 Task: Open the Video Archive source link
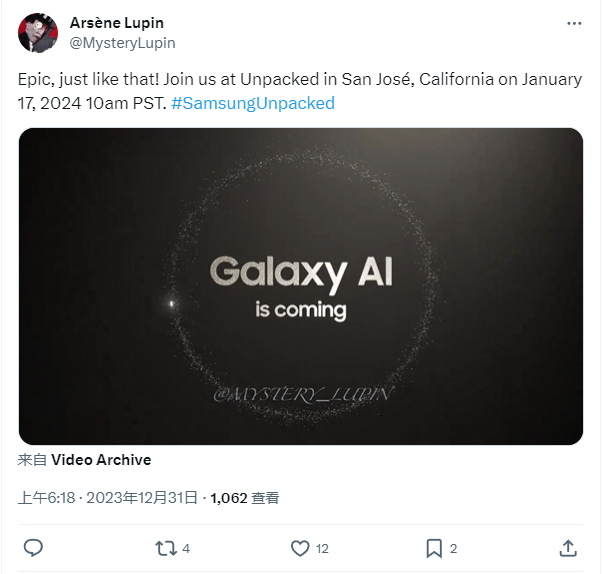pos(101,460)
